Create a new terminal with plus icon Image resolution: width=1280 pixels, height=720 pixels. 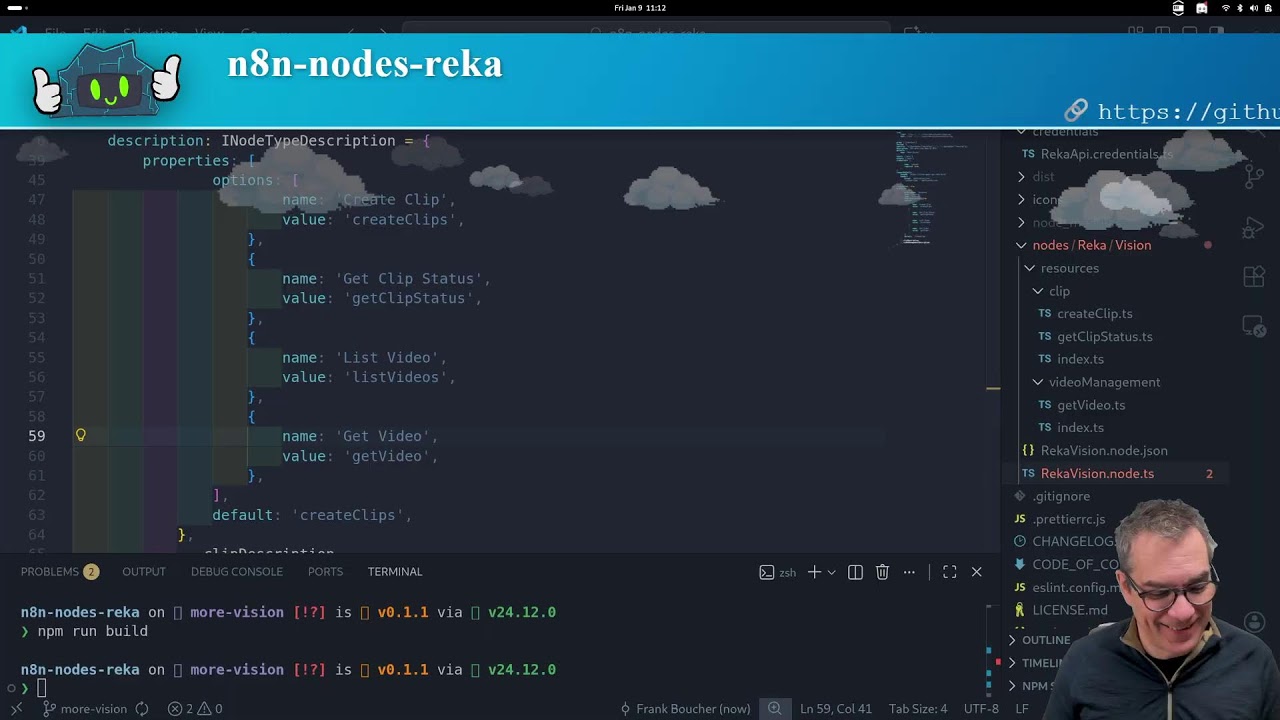[x=814, y=572]
